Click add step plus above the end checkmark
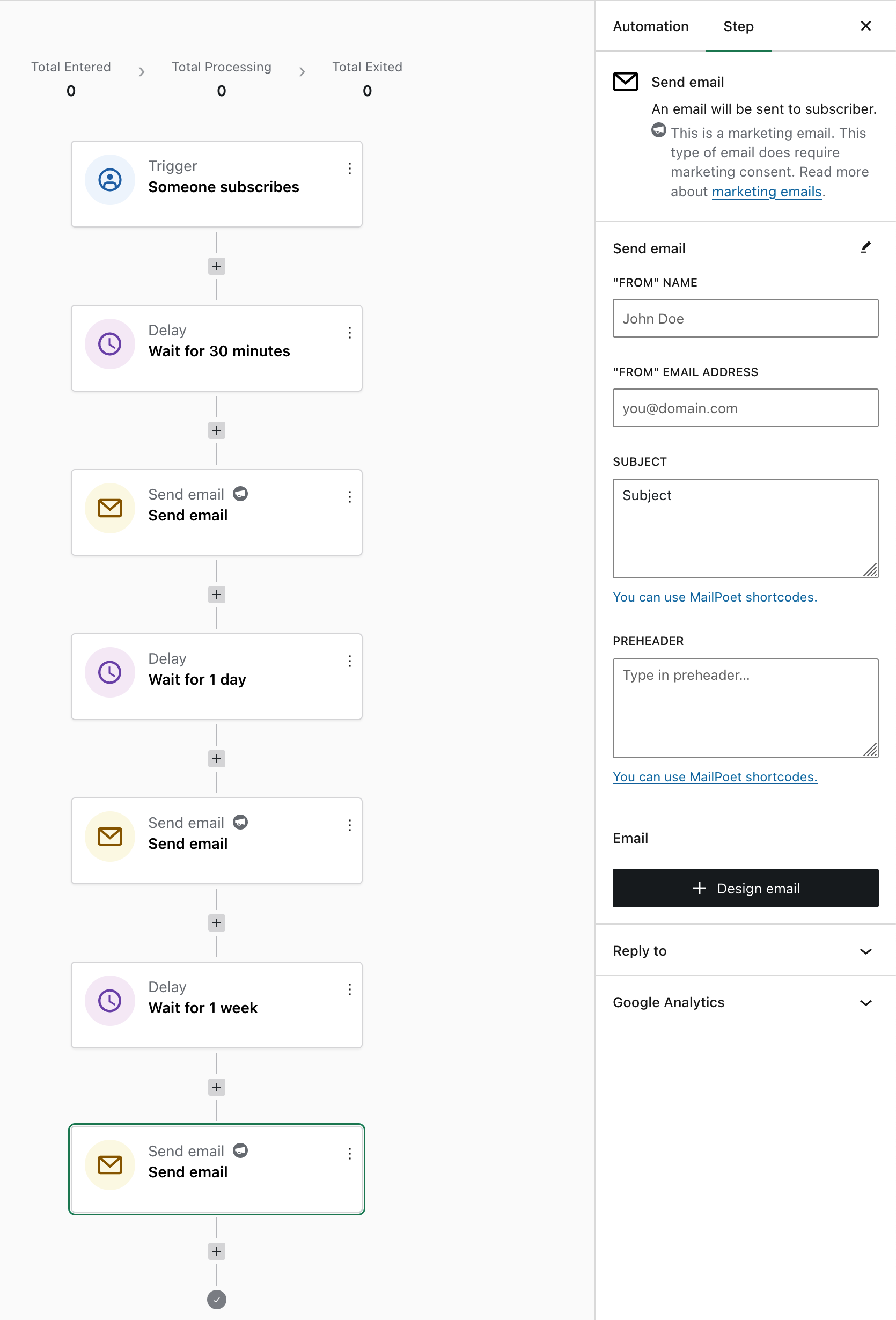The height and width of the screenshot is (1320, 896). (x=216, y=1251)
